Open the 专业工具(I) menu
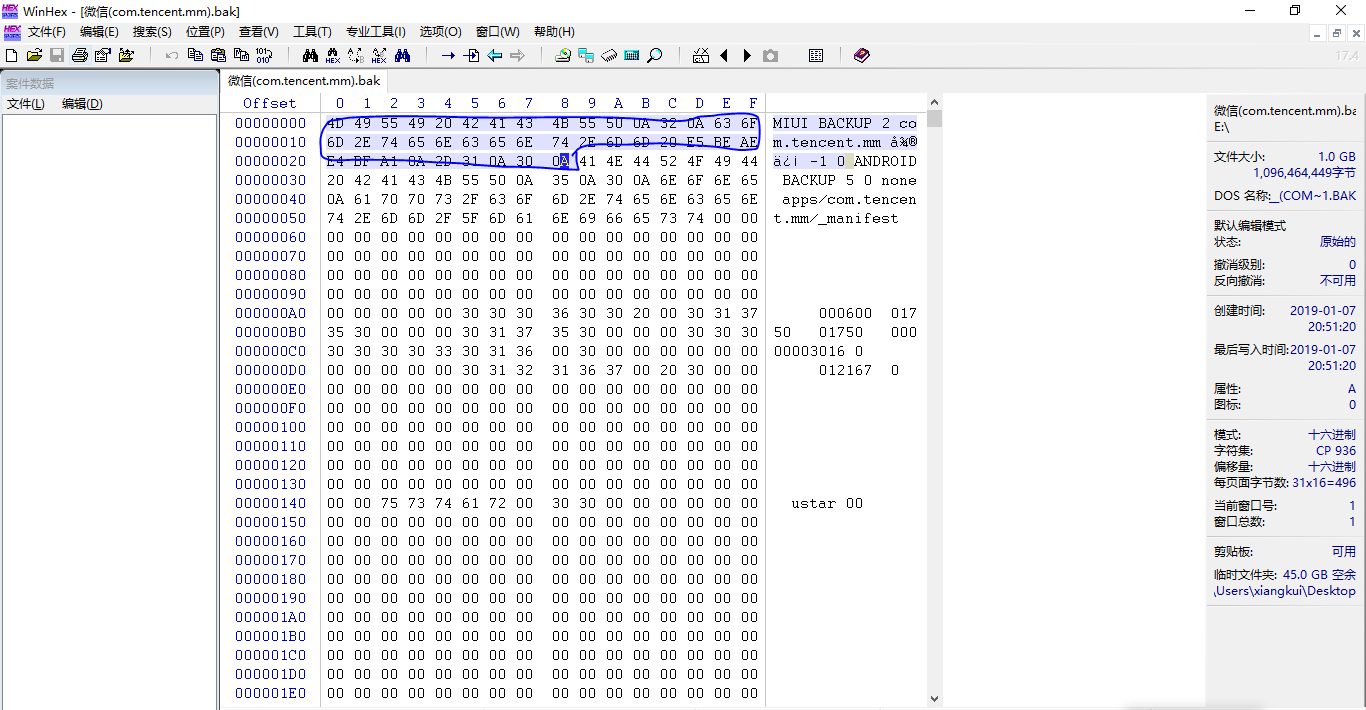1366x710 pixels. coord(376,32)
